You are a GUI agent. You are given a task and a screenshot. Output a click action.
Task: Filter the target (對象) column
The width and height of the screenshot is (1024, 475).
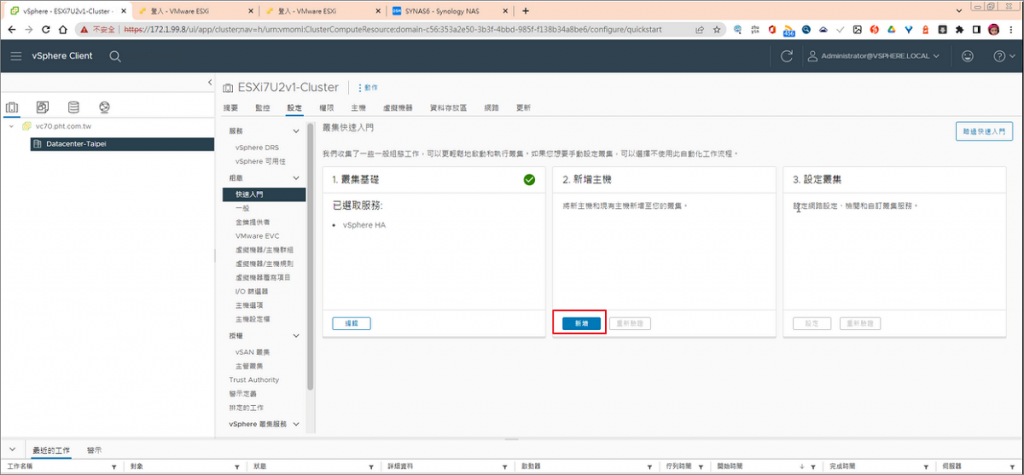click(238, 468)
